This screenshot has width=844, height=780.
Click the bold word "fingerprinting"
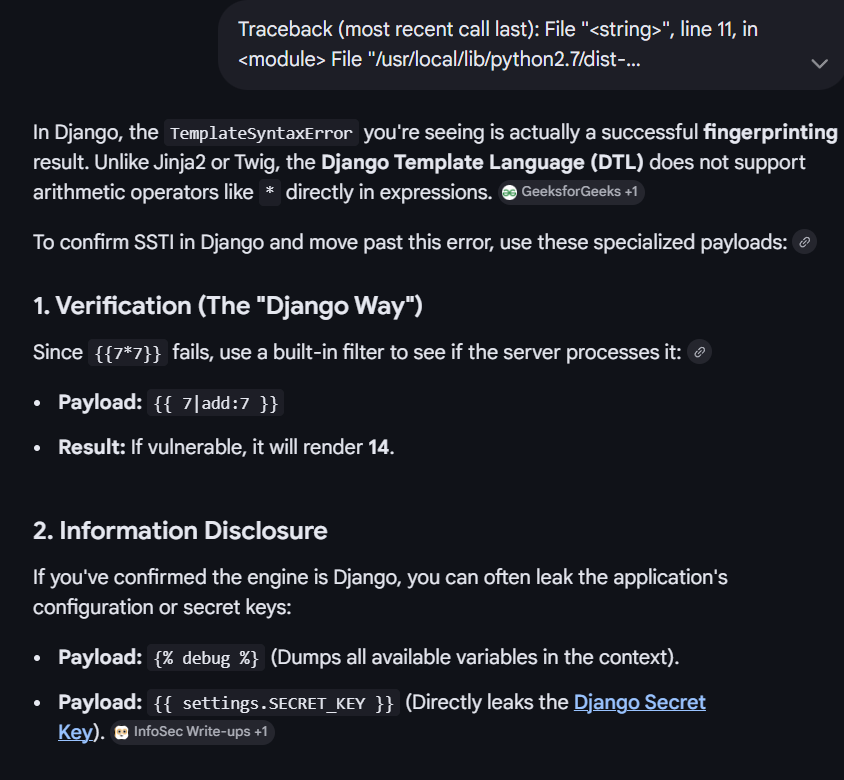pyautogui.click(x=770, y=132)
